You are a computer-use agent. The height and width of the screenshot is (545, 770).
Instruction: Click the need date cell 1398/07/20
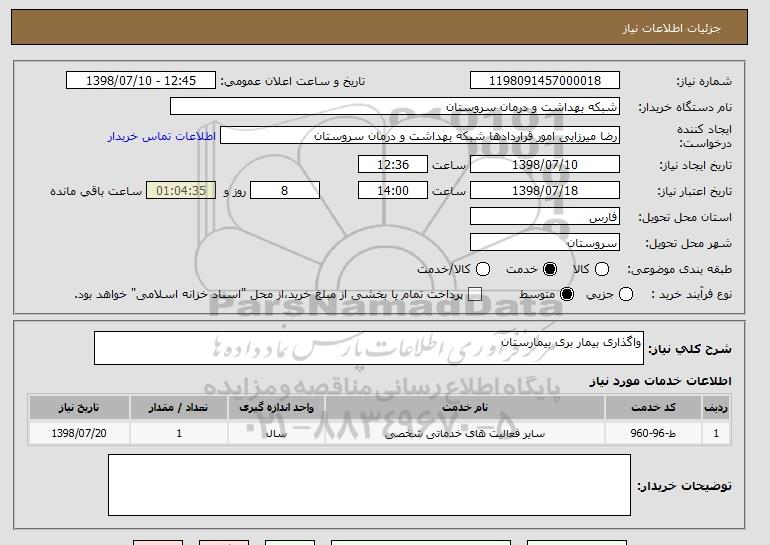point(79,433)
